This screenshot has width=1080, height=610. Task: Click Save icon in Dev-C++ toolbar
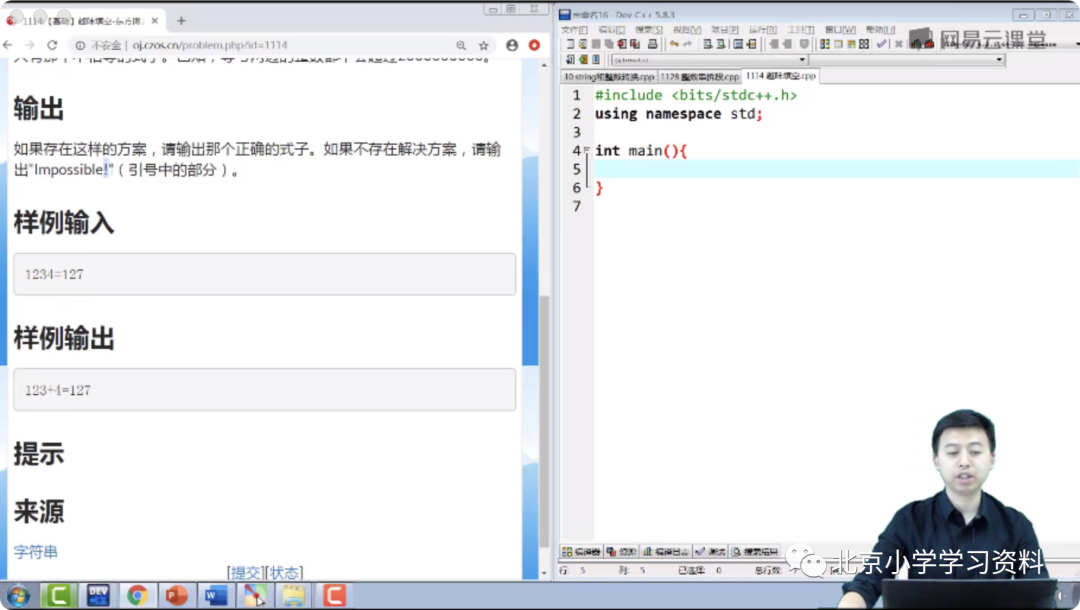coord(596,44)
